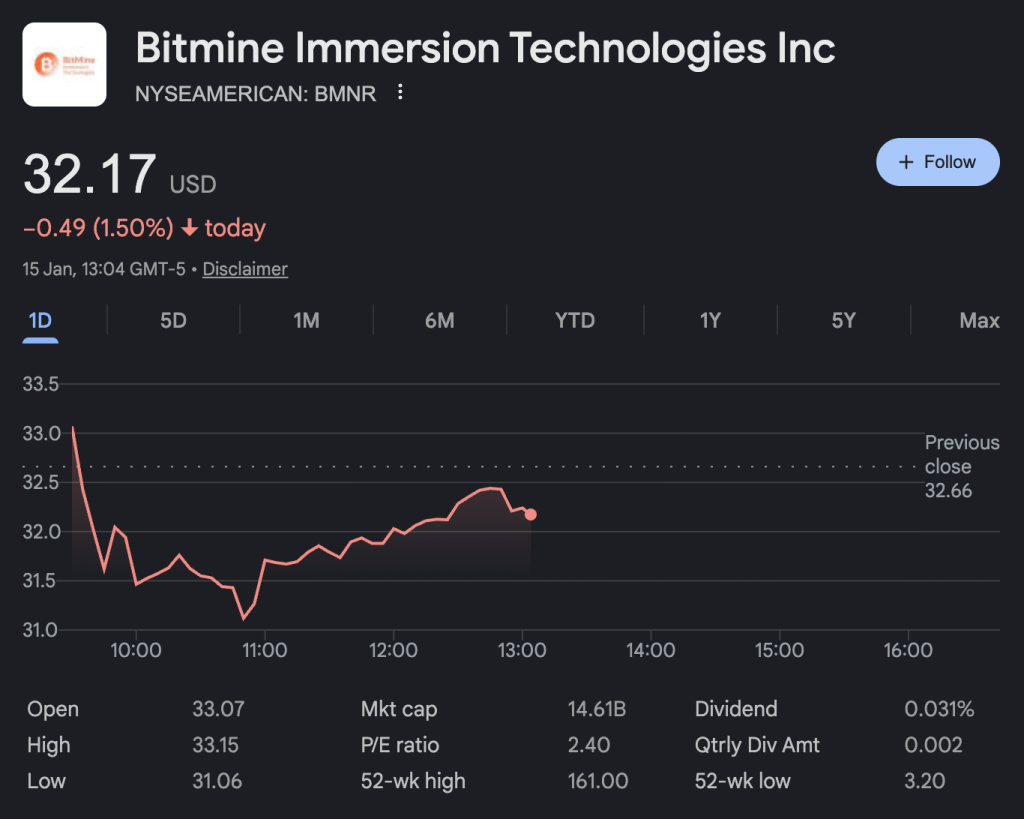Click the 52-wk high value 161.00
Image resolution: width=1024 pixels, height=819 pixels.
598,781
